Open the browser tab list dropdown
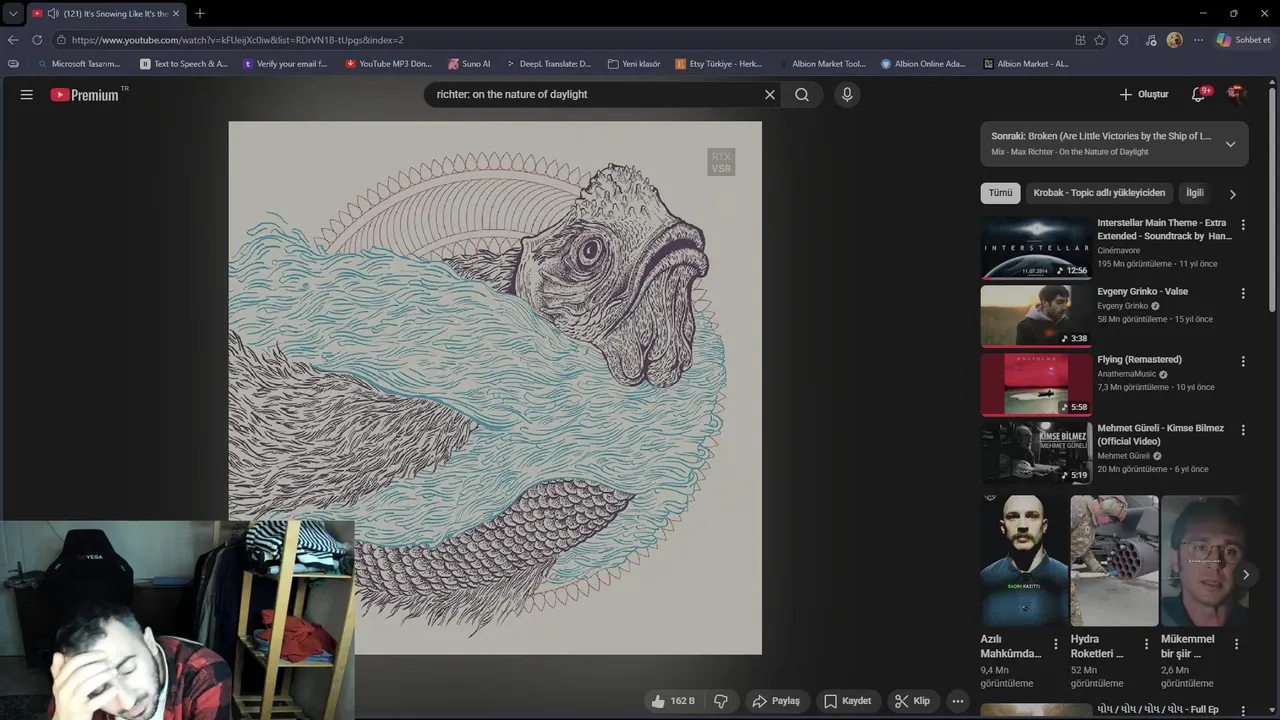The width and height of the screenshot is (1280, 720). click(13, 14)
